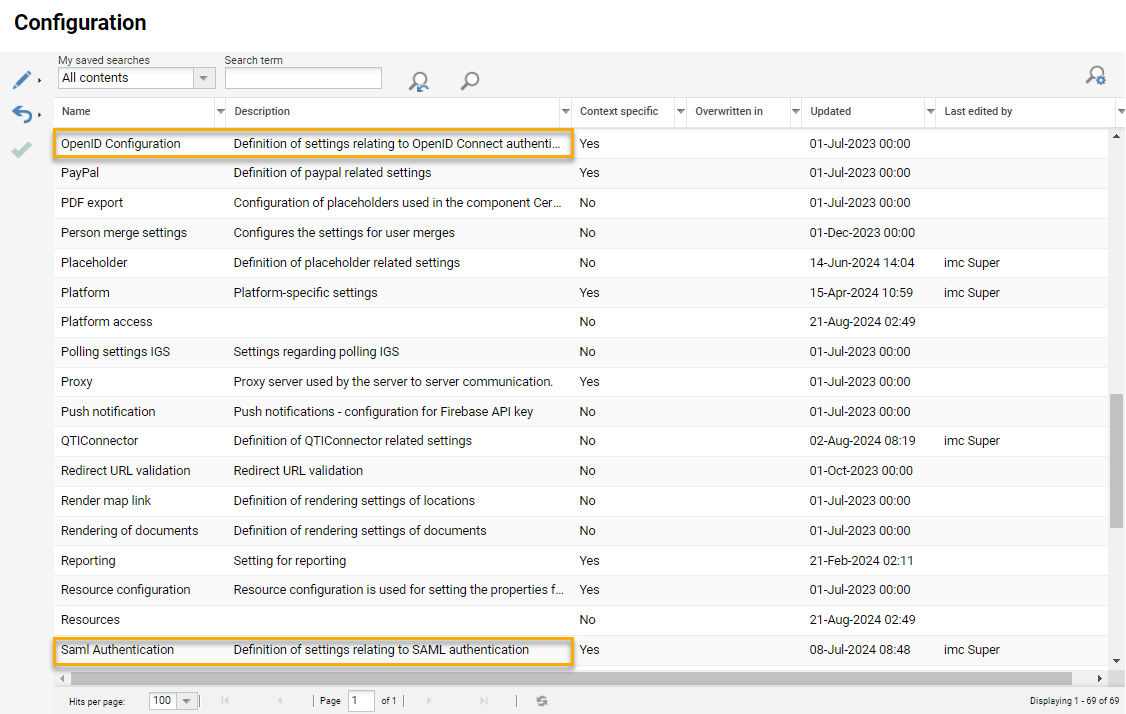Viewport: 1126px width, 714px height.
Task: Select the PayPal configuration row
Action: (x=78, y=173)
